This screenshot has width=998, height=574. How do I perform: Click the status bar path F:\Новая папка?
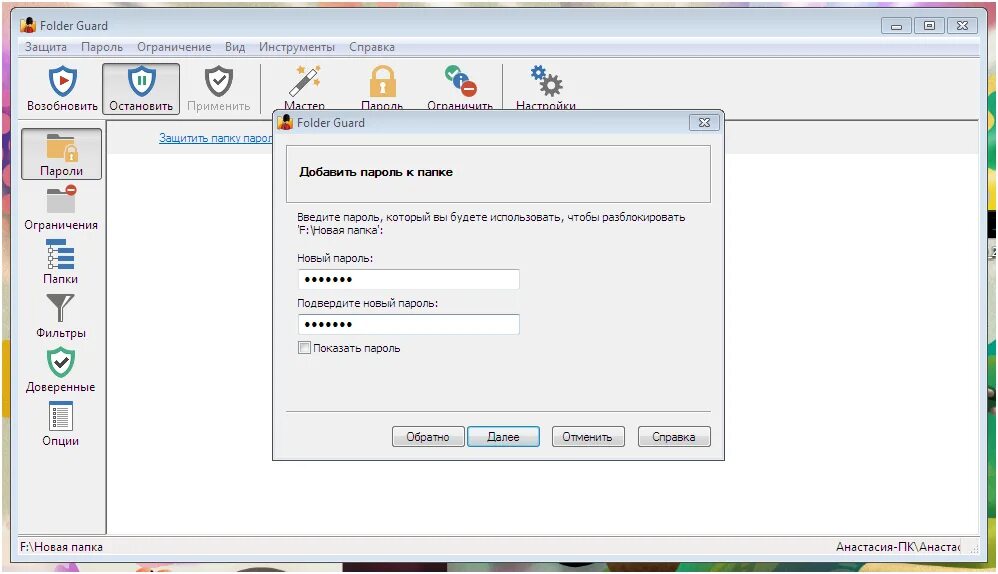pyautogui.click(x=61, y=547)
